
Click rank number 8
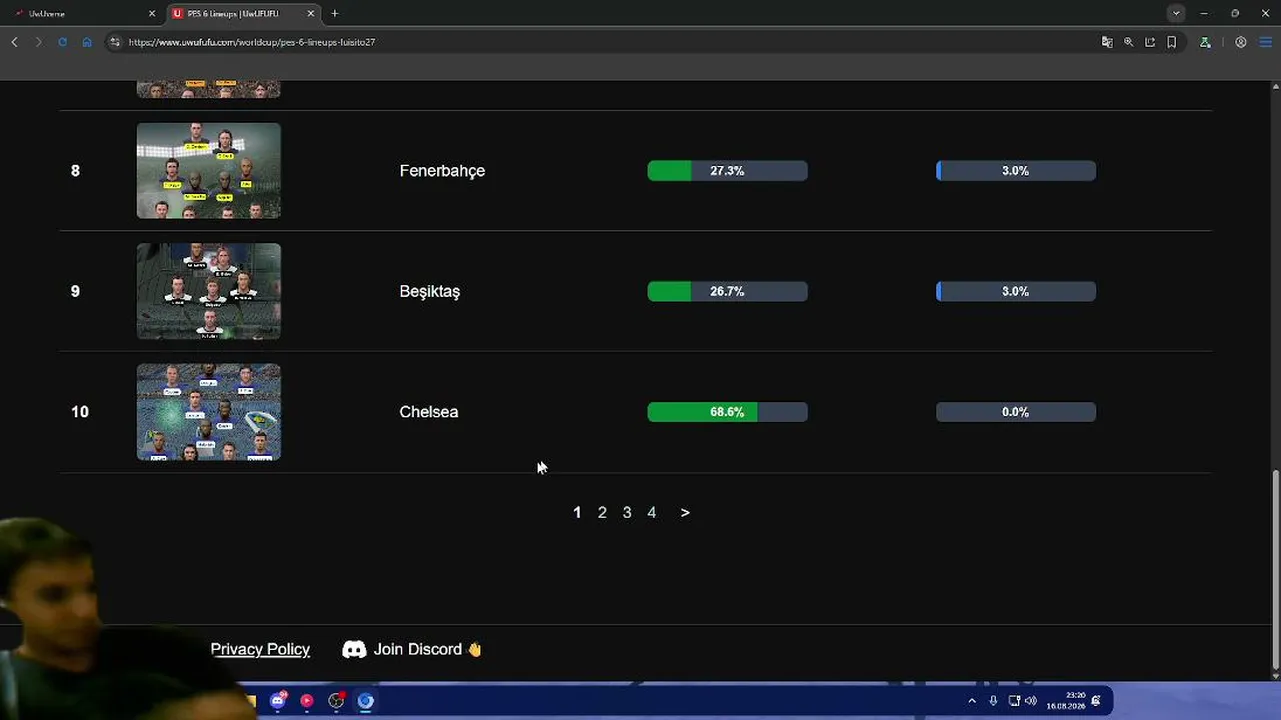coord(75,171)
